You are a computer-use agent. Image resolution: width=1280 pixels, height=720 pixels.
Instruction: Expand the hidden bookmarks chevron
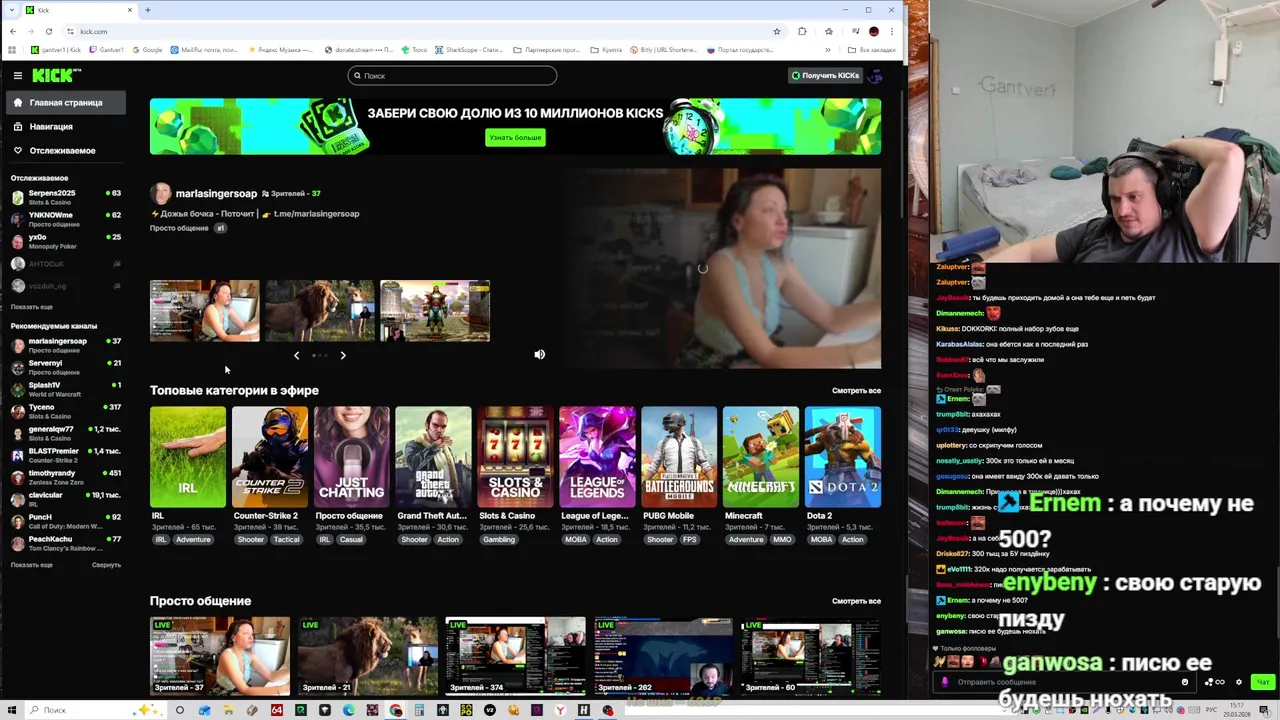[x=828, y=50]
